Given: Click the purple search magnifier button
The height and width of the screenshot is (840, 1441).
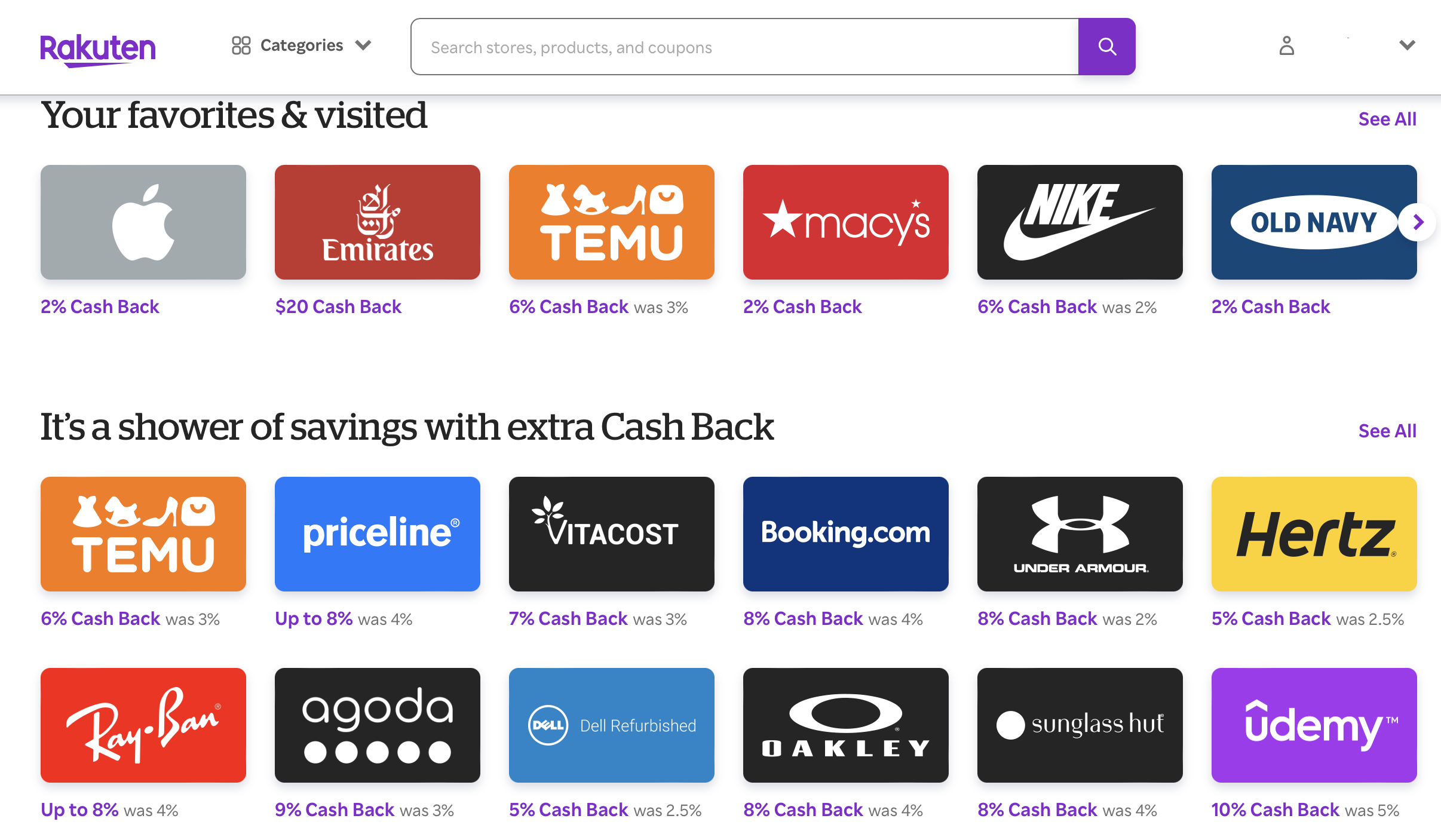Looking at the screenshot, I should [1106, 47].
